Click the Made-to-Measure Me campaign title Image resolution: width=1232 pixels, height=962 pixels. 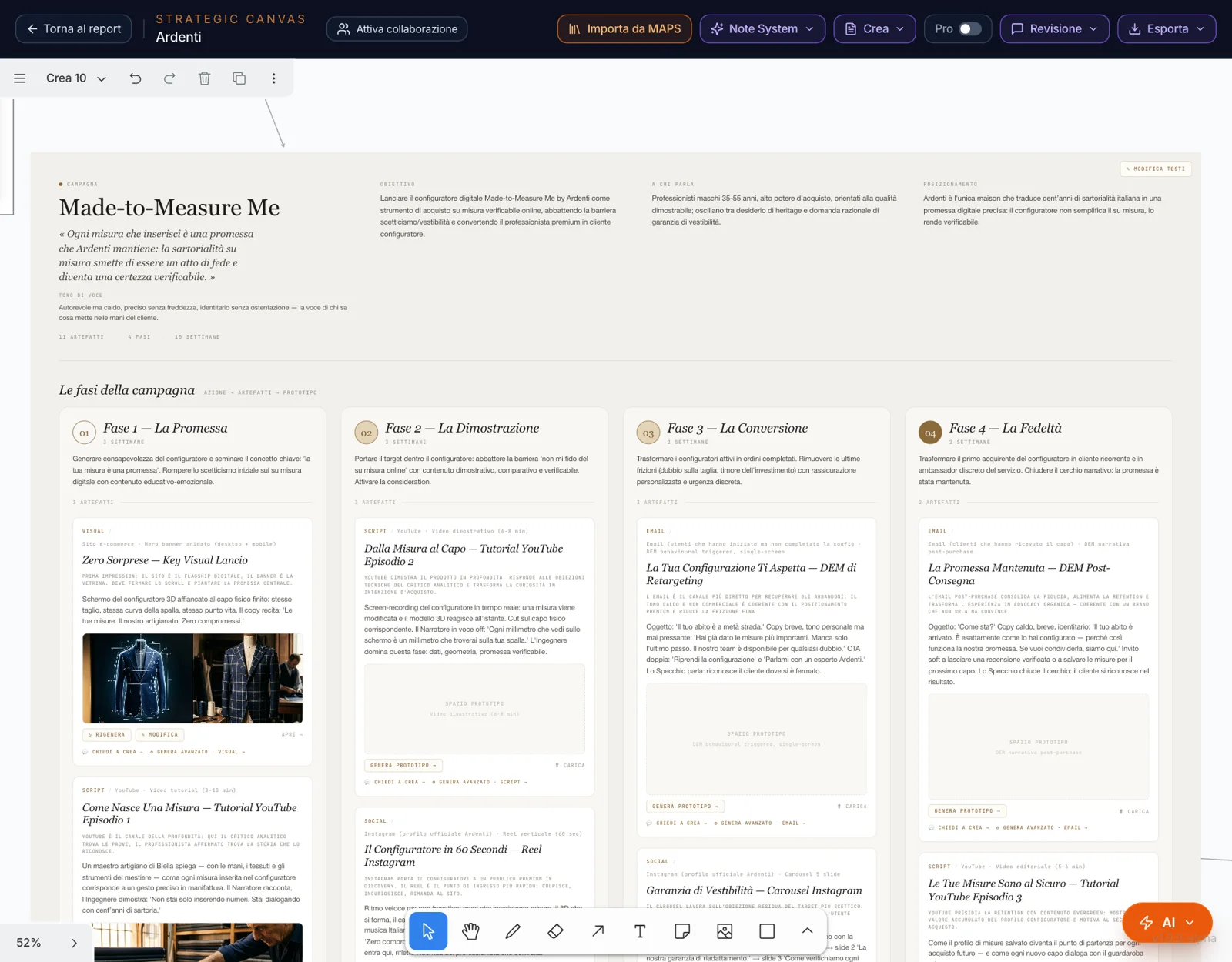[169, 208]
